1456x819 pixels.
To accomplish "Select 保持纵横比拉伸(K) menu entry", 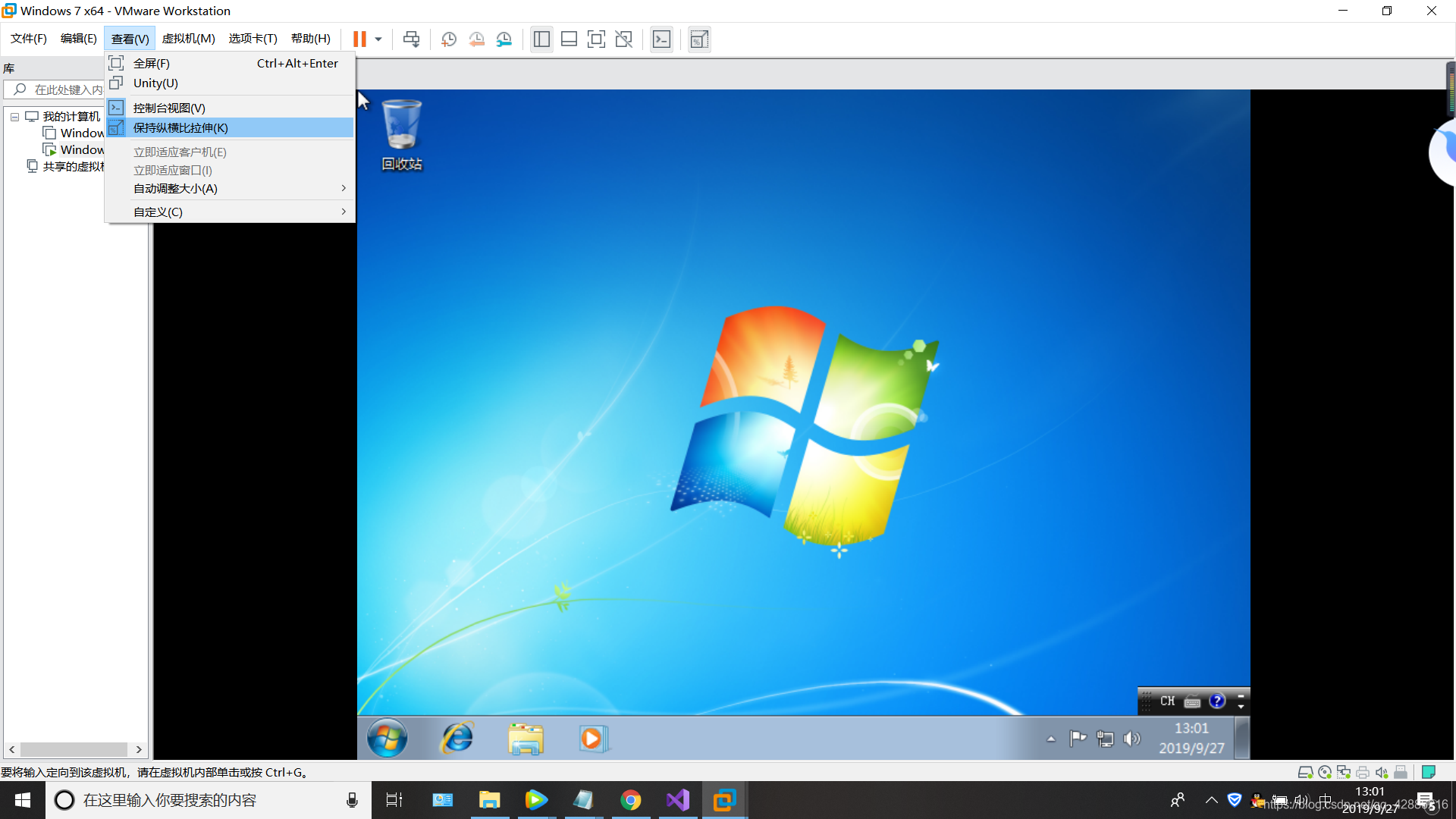I will [x=180, y=127].
